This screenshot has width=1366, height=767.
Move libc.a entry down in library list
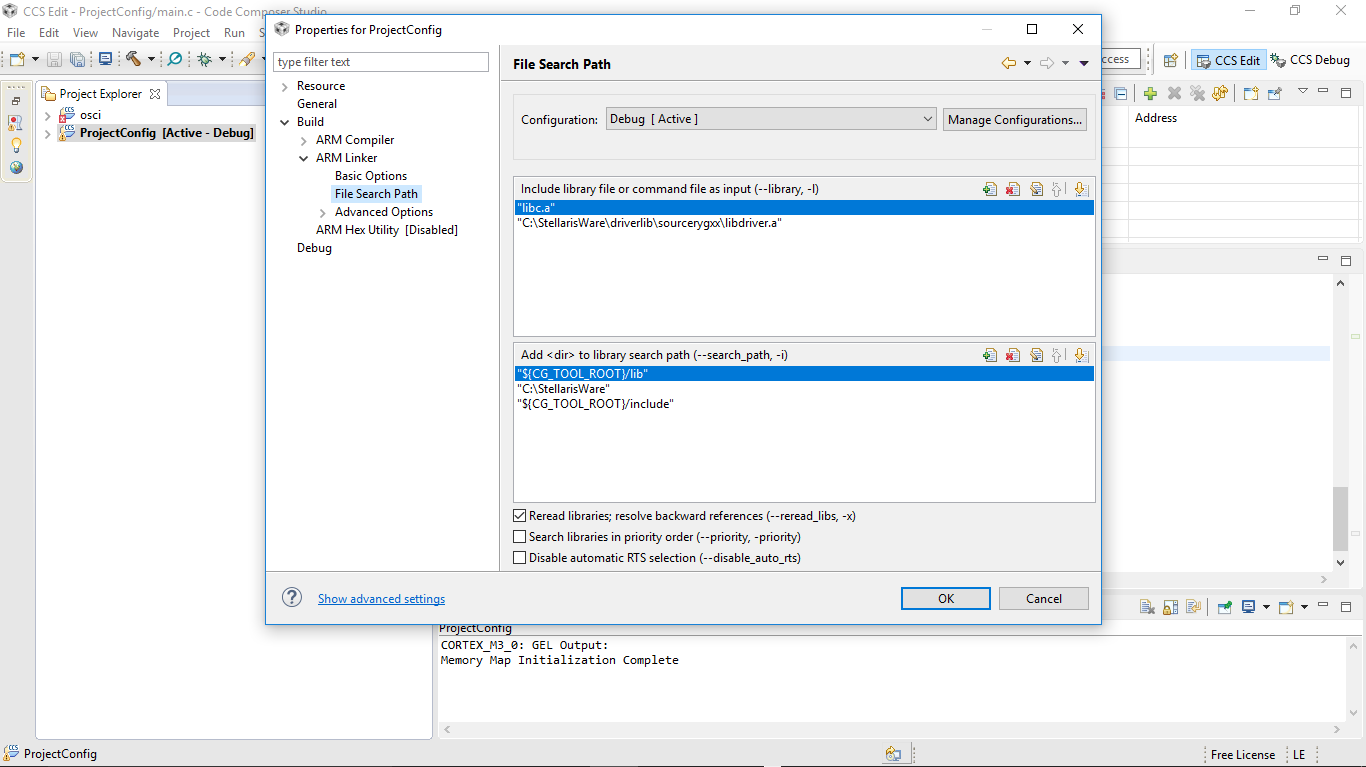coord(1080,189)
